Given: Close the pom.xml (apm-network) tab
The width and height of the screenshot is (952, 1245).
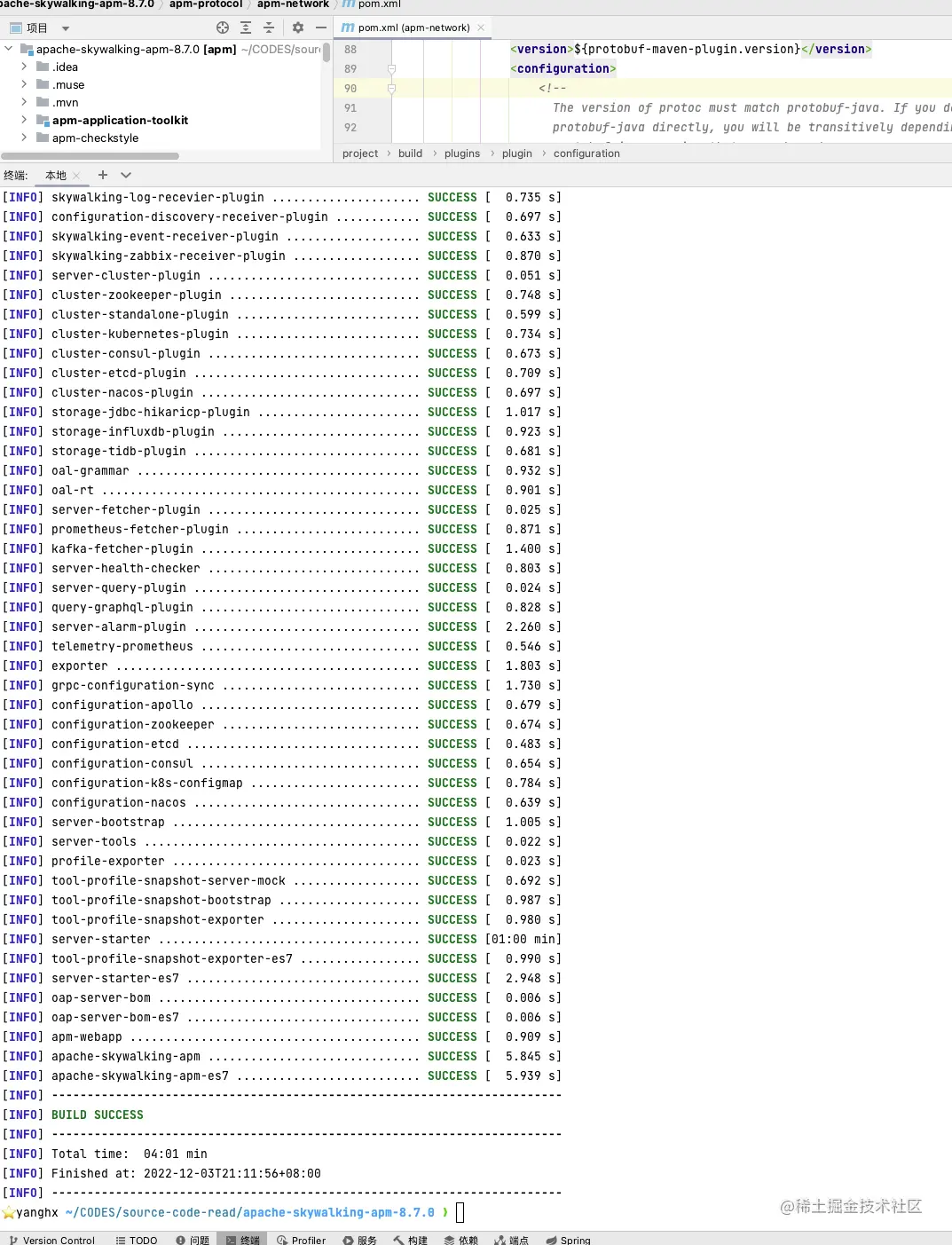Looking at the screenshot, I should [481, 28].
